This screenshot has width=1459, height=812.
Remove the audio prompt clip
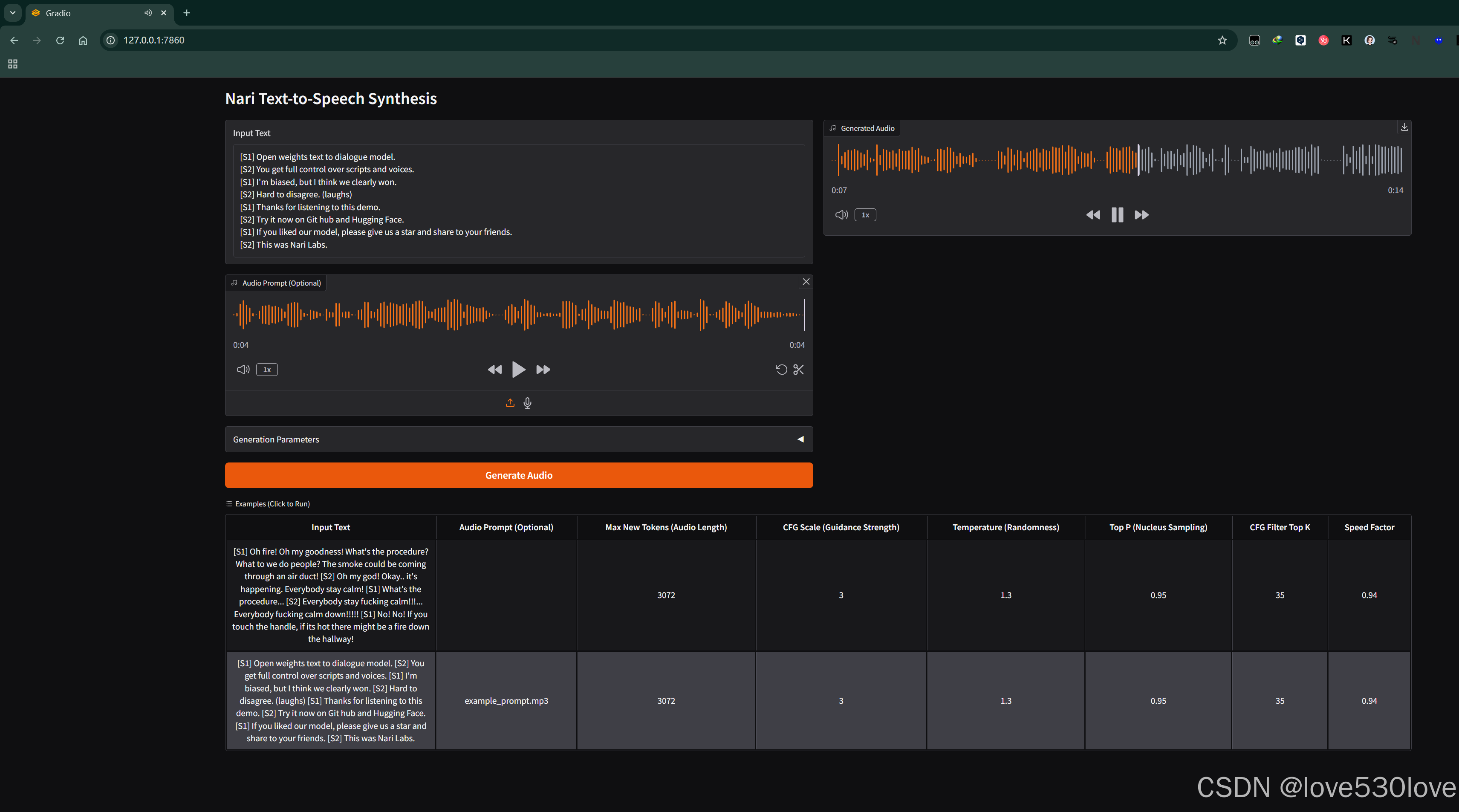tap(806, 281)
